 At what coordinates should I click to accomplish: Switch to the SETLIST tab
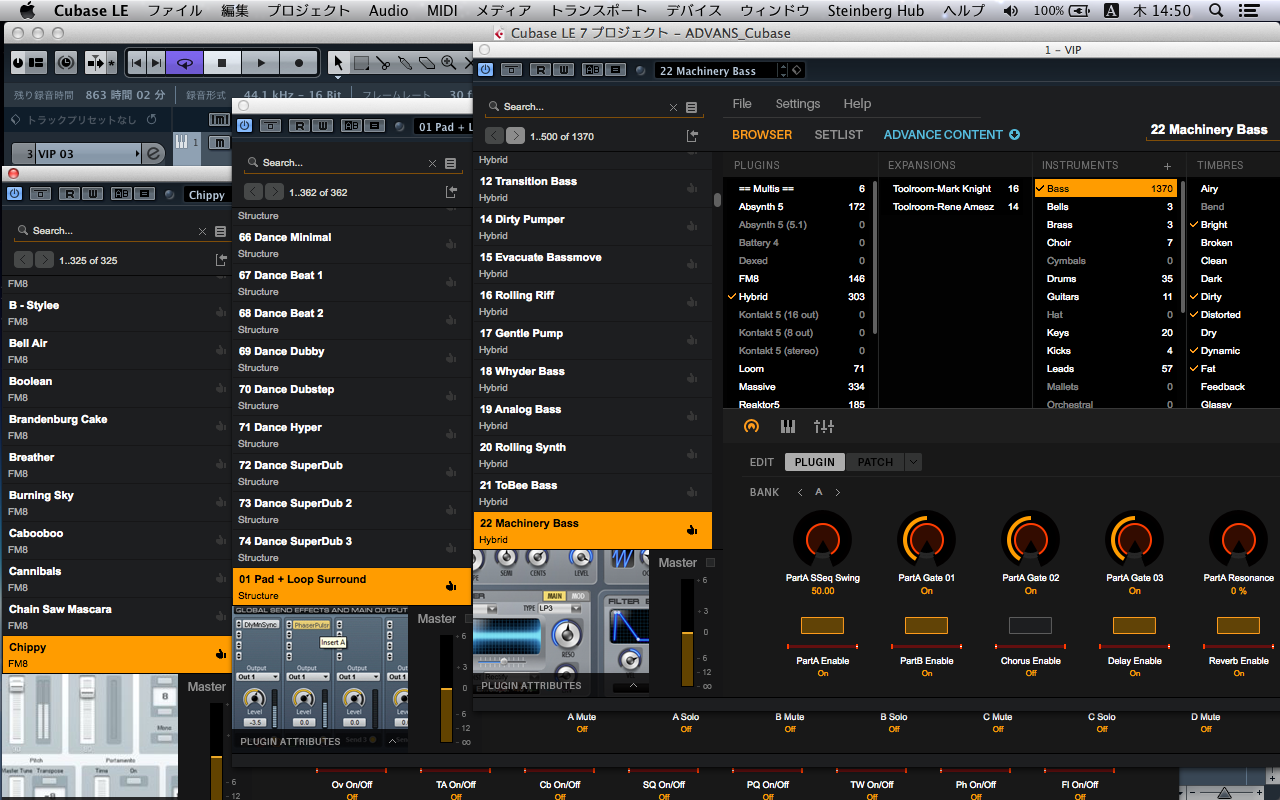pyautogui.click(x=838, y=135)
